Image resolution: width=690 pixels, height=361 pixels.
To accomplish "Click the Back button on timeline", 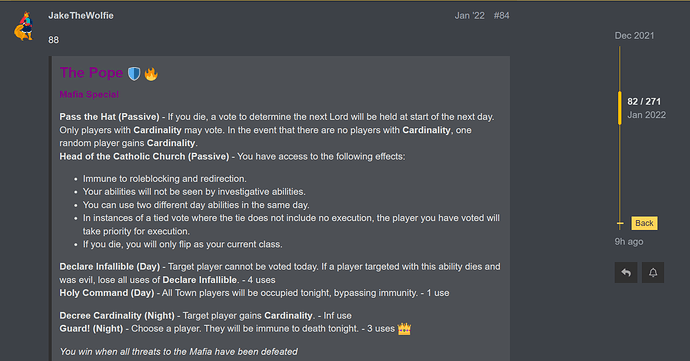I will [x=644, y=223].
